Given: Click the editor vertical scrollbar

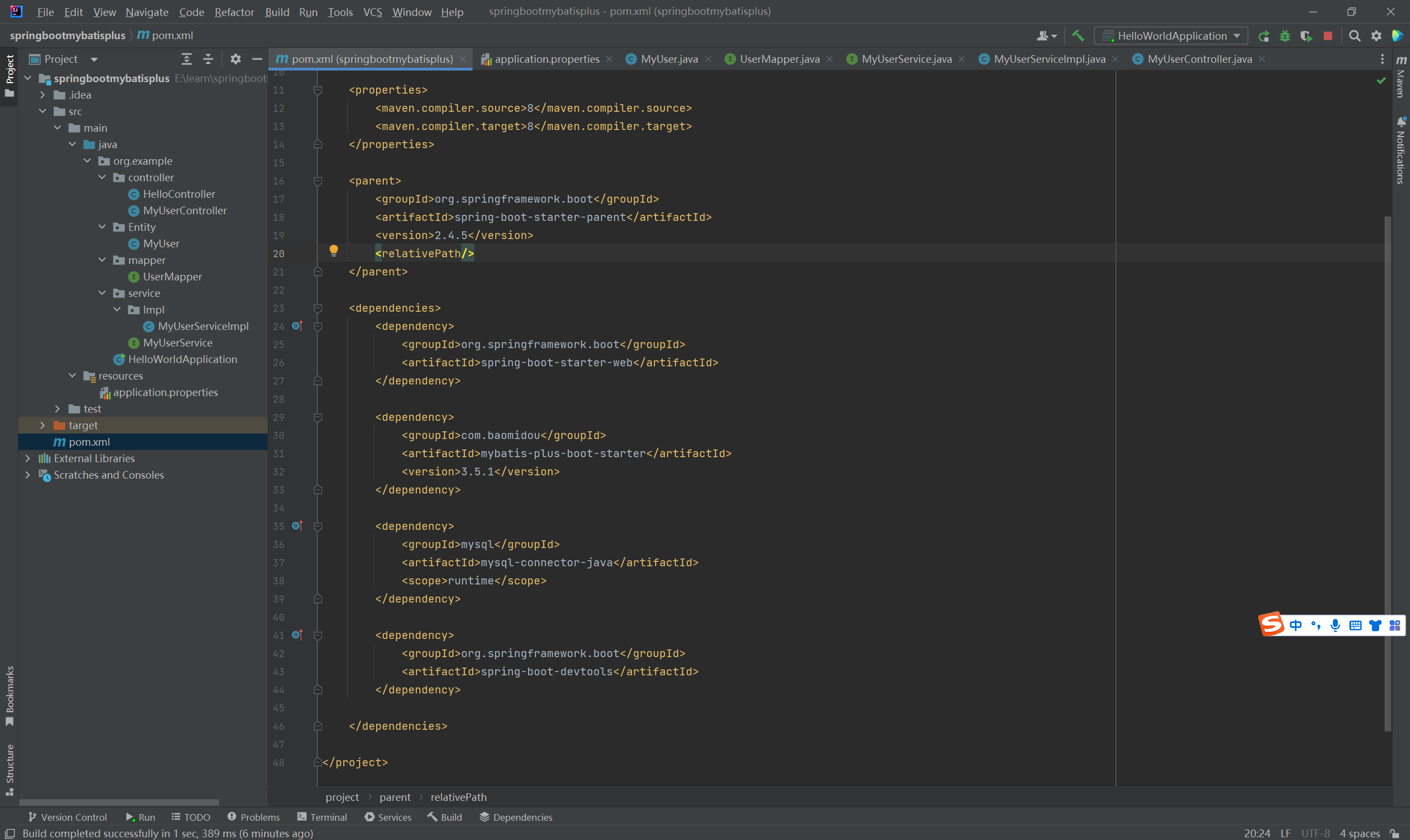Looking at the screenshot, I should click(x=1387, y=453).
